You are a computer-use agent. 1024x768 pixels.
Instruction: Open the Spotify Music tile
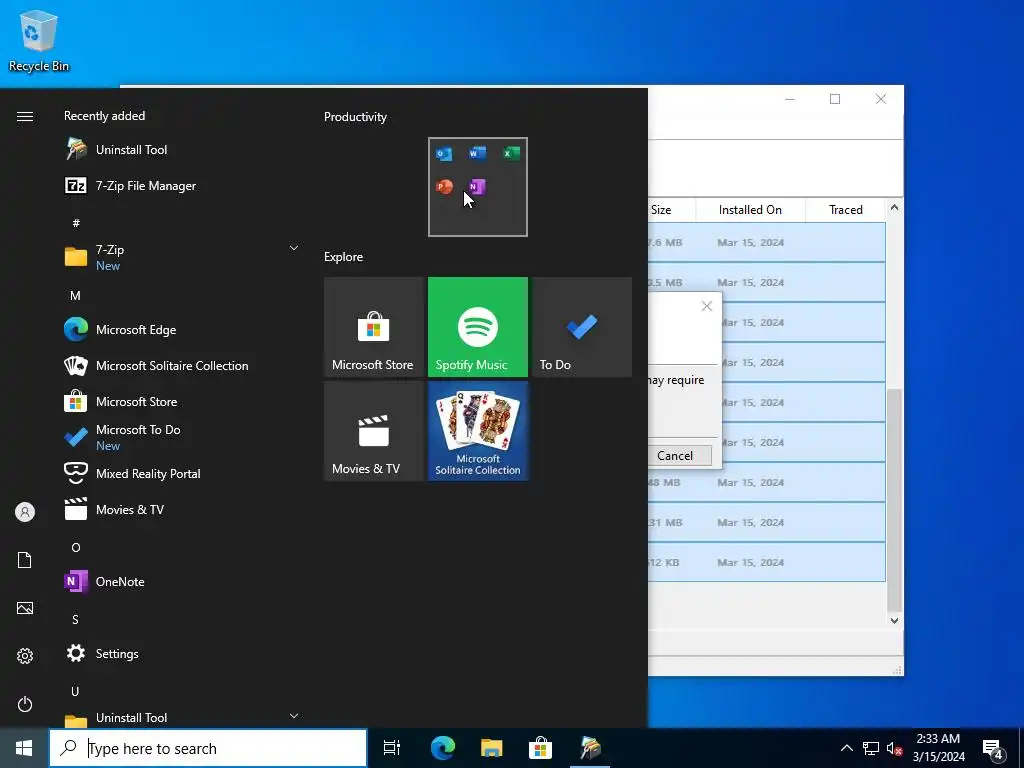click(x=478, y=327)
